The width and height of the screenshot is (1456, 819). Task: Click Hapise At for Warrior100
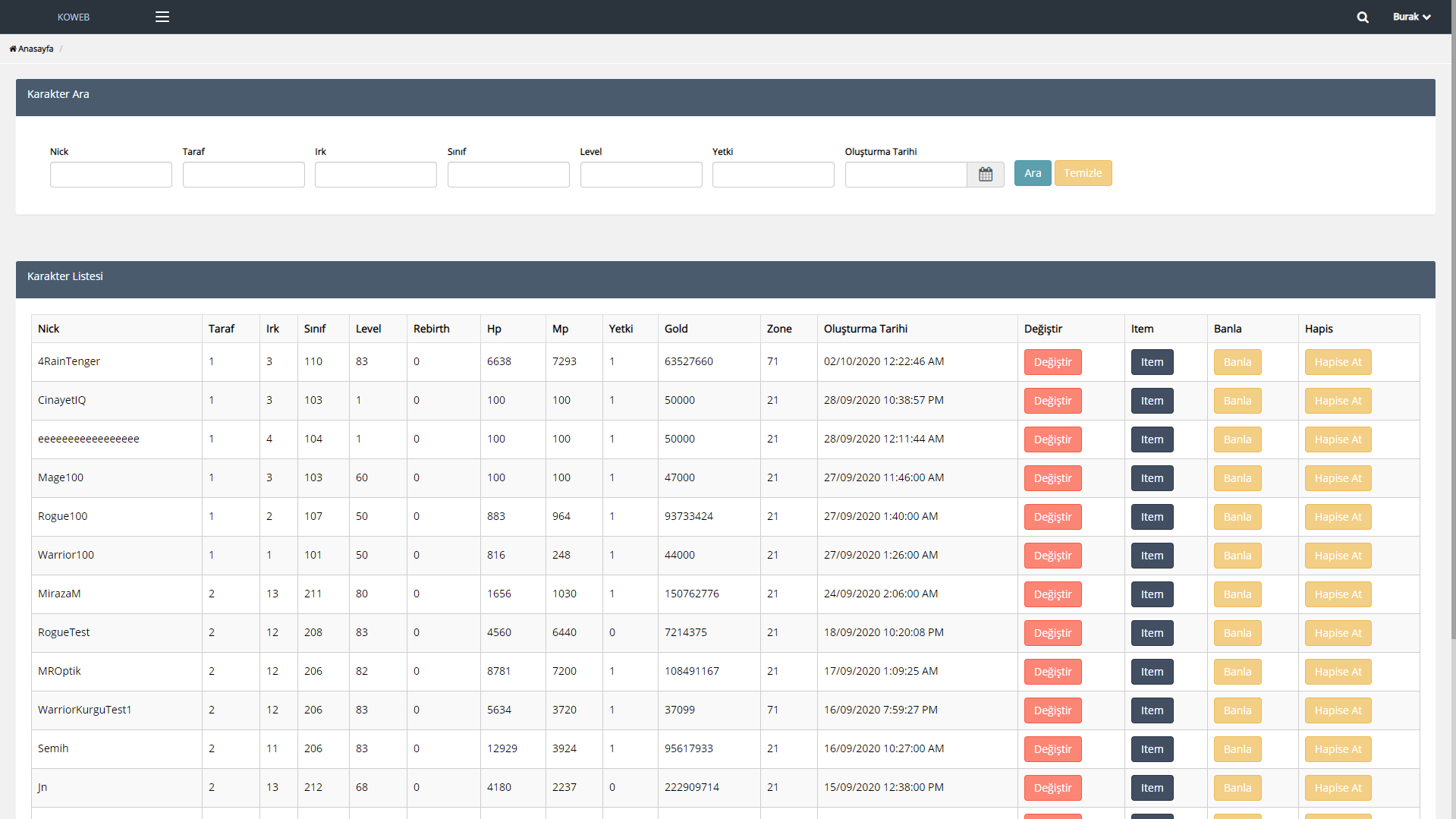1338,556
